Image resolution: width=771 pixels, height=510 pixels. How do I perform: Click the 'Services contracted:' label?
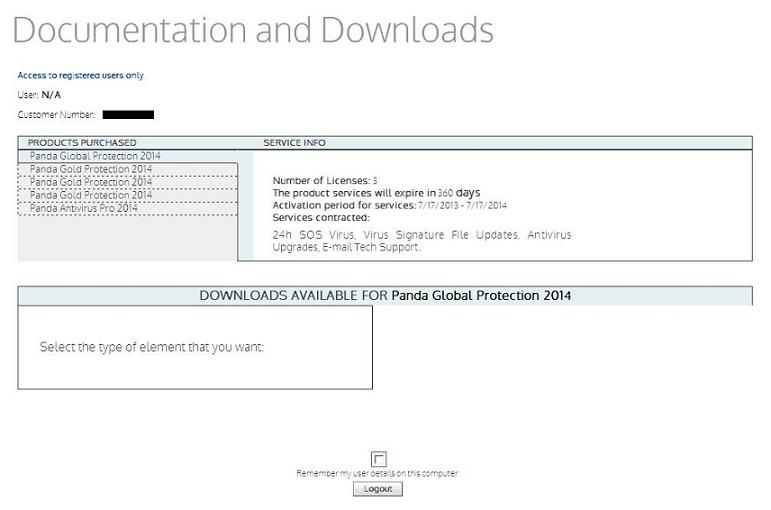pyautogui.click(x=321, y=217)
